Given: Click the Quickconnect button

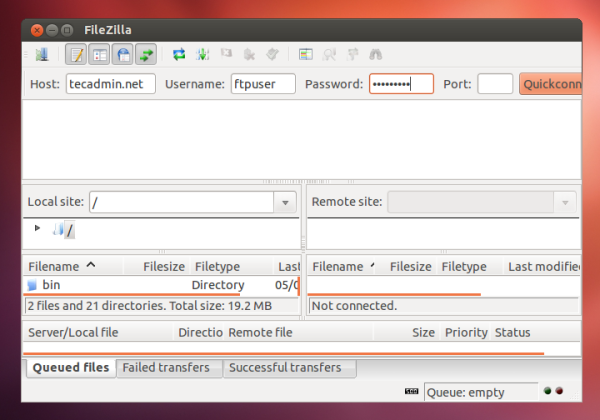Looking at the screenshot, I should 550,84.
